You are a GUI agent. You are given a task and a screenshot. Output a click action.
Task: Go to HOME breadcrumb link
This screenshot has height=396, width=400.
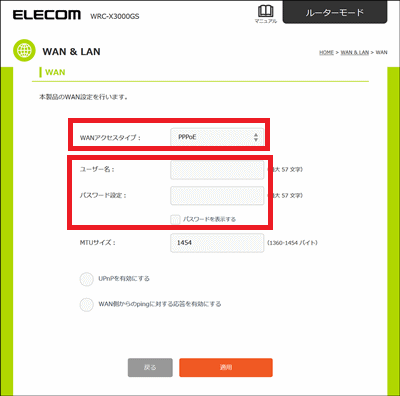pyautogui.click(x=326, y=52)
